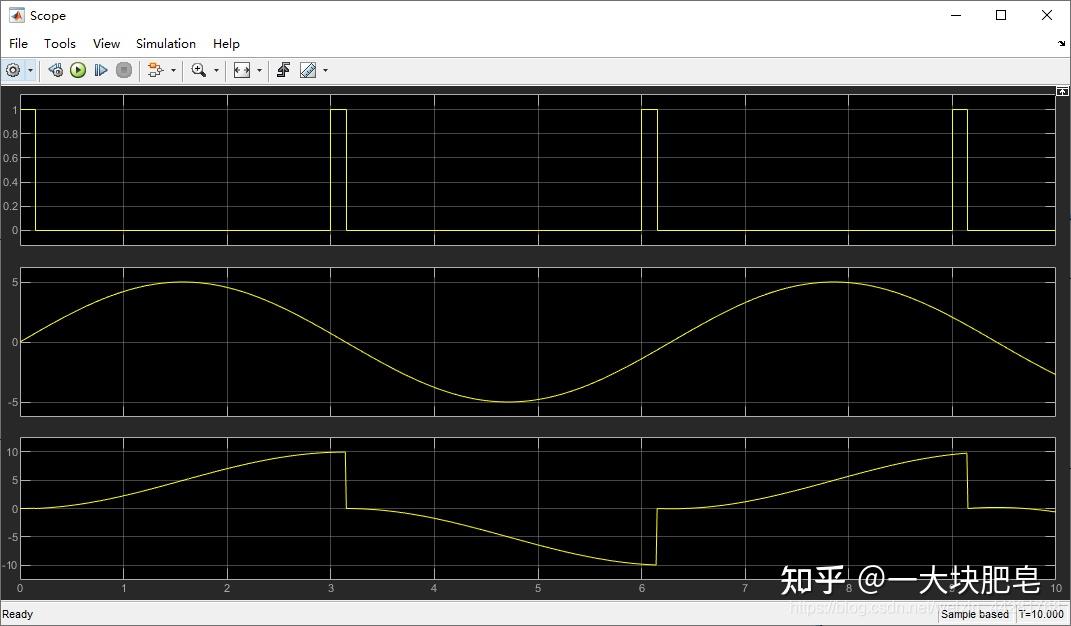The height and width of the screenshot is (626, 1071).
Task: Click the Sample based status label
Action: [x=975, y=614]
